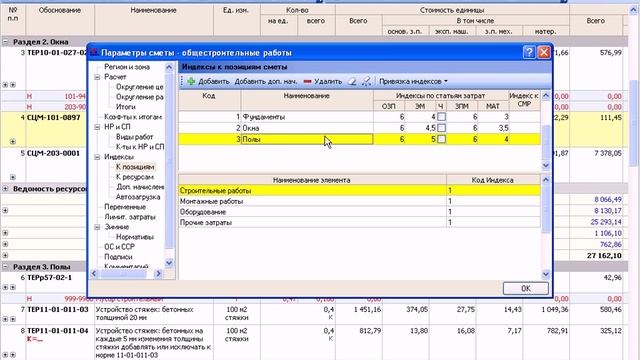Collapse Раздел 3. Полы section

[5, 267]
